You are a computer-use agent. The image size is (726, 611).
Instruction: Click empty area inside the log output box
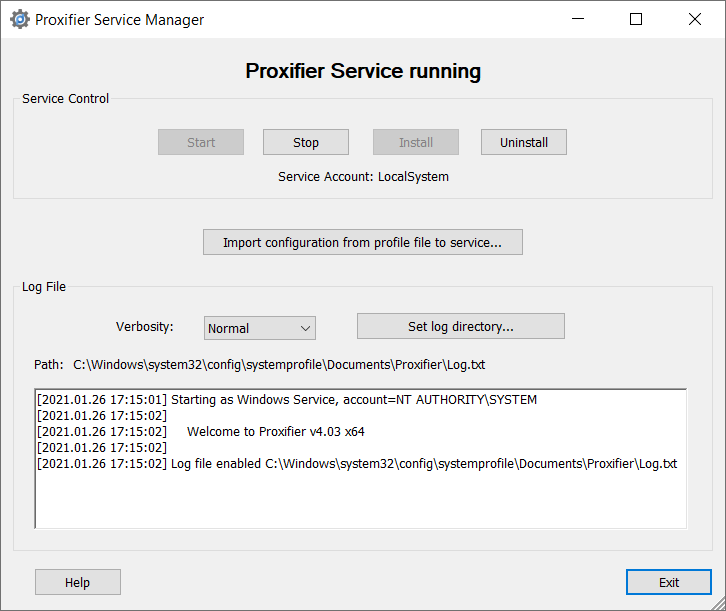coord(360,500)
